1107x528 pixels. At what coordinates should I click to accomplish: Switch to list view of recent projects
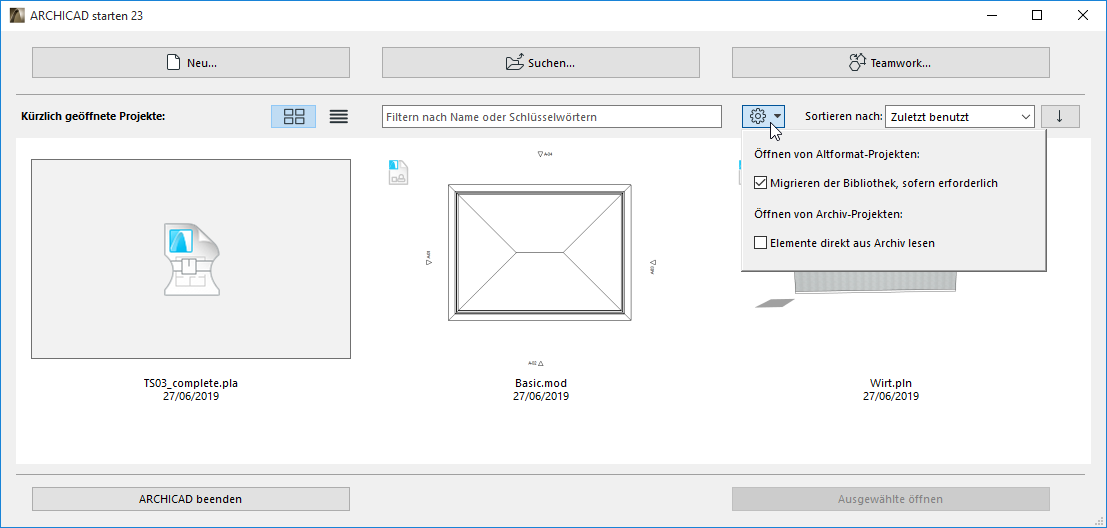(339, 116)
